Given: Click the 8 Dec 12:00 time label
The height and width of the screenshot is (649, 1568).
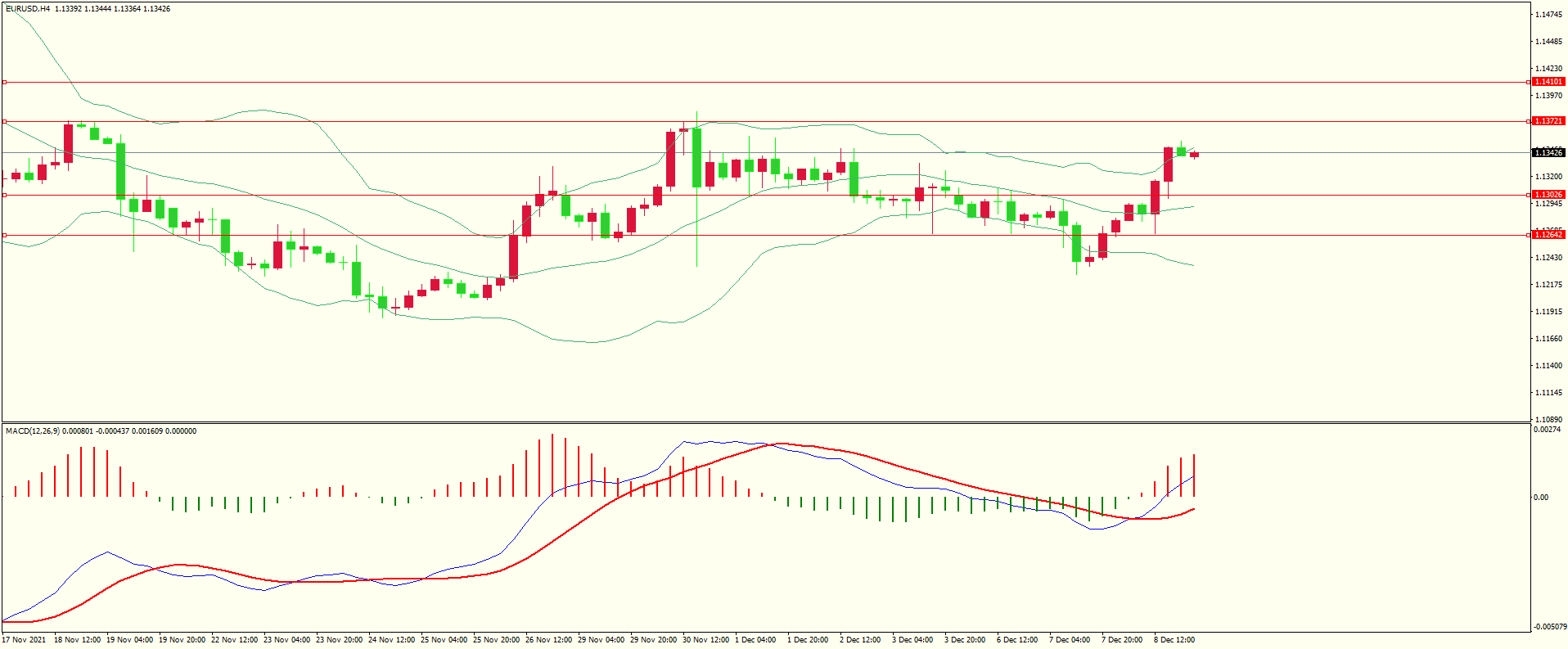Looking at the screenshot, I should point(1174,640).
